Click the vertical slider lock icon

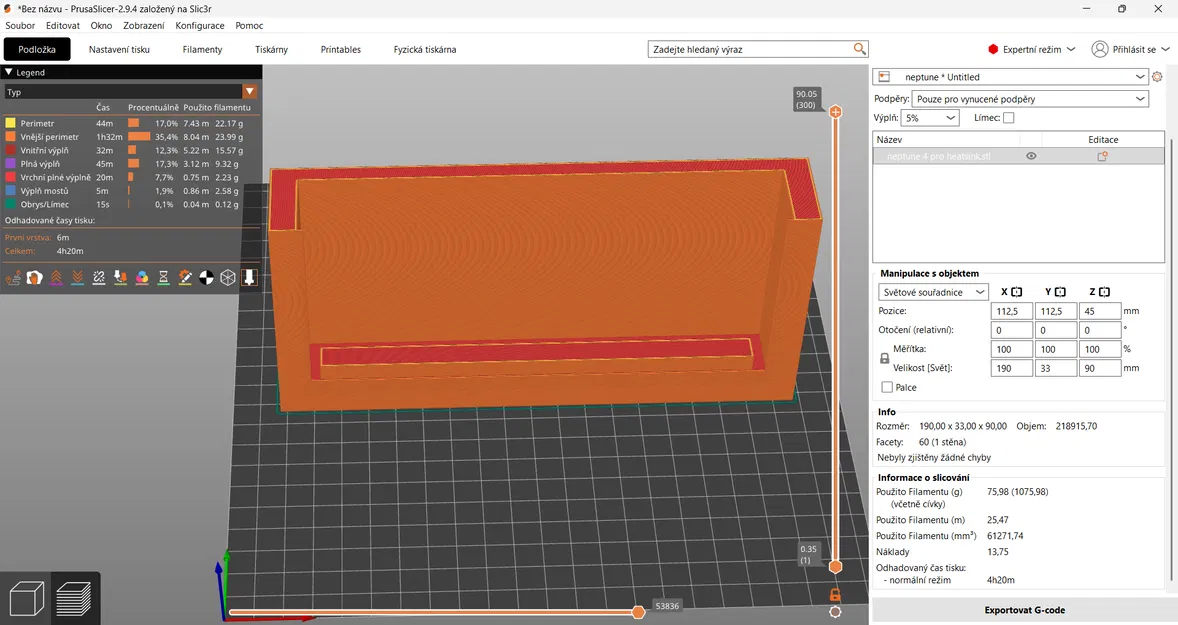click(x=835, y=595)
